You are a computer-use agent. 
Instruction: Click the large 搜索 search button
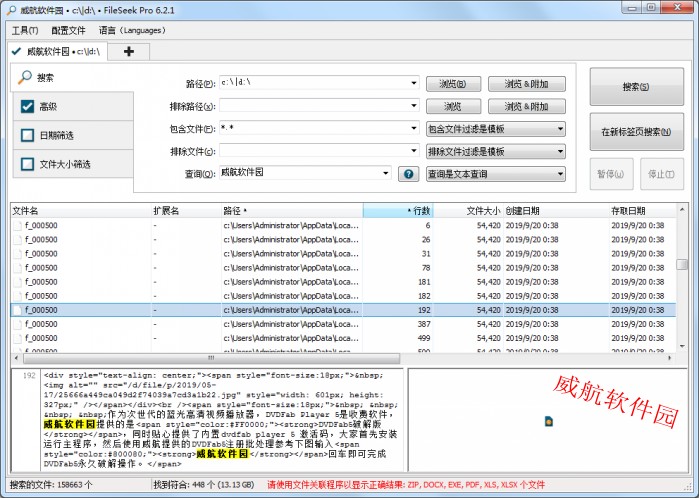pos(636,87)
